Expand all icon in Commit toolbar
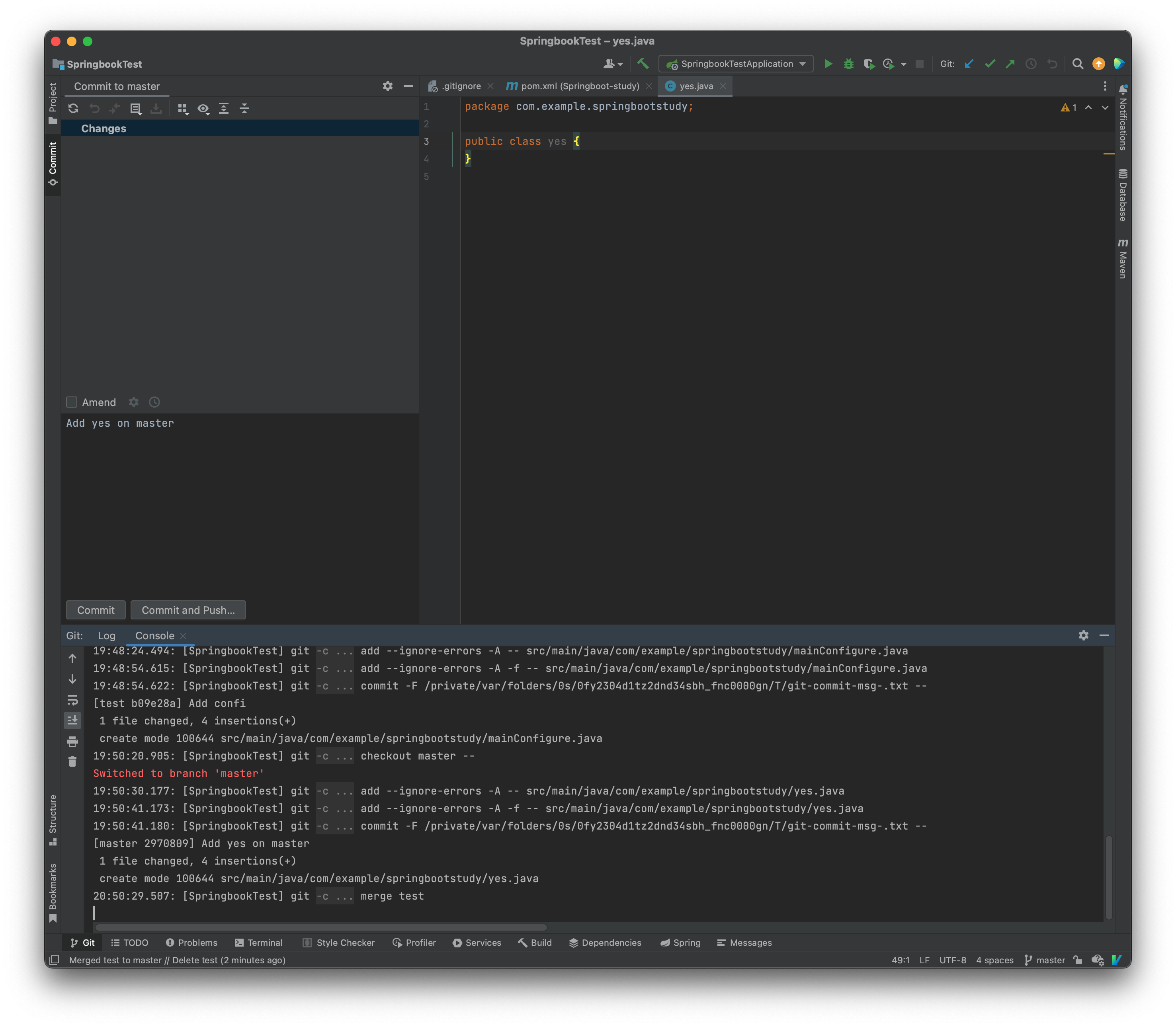This screenshot has width=1176, height=1027. coord(223,108)
